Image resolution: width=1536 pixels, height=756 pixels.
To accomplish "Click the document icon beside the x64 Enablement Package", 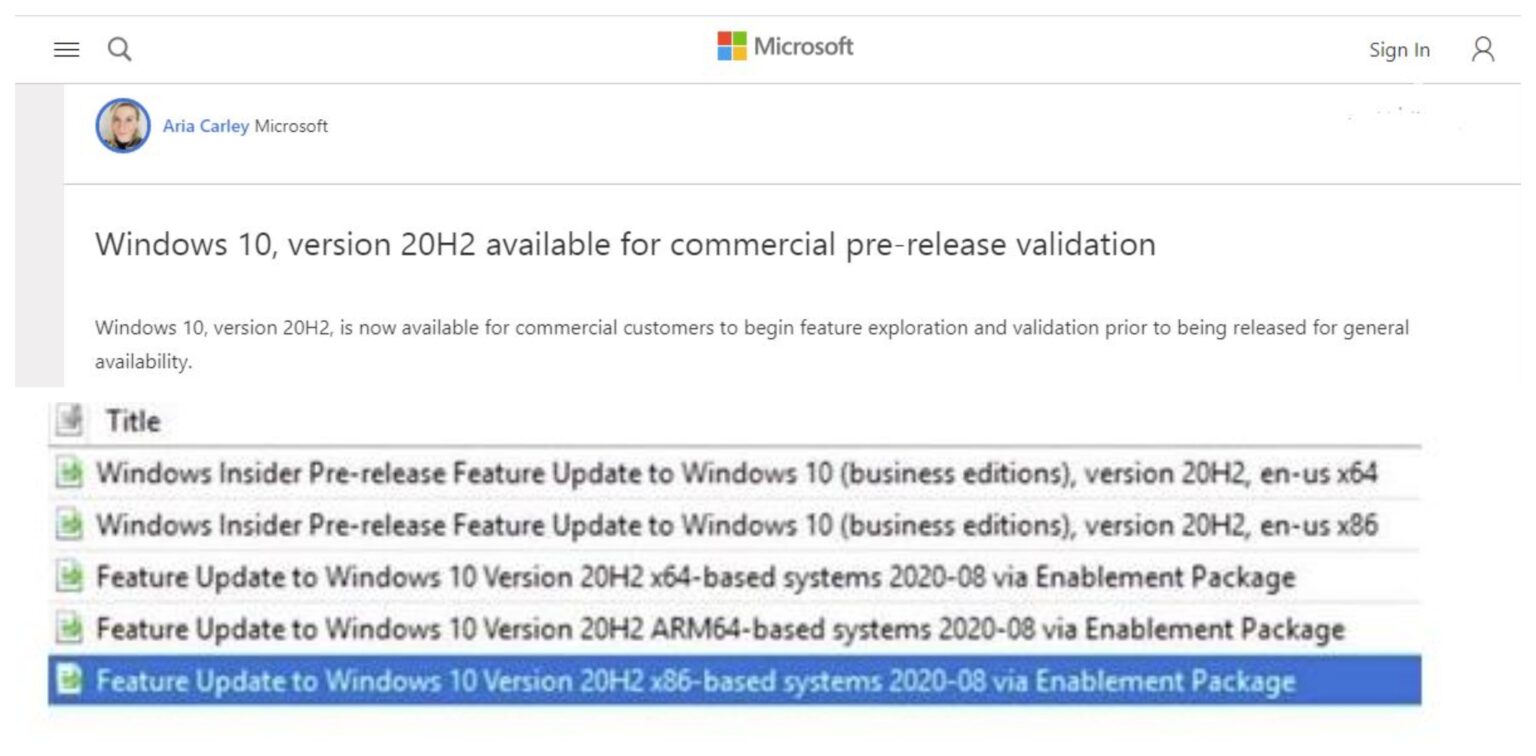I will (x=68, y=577).
